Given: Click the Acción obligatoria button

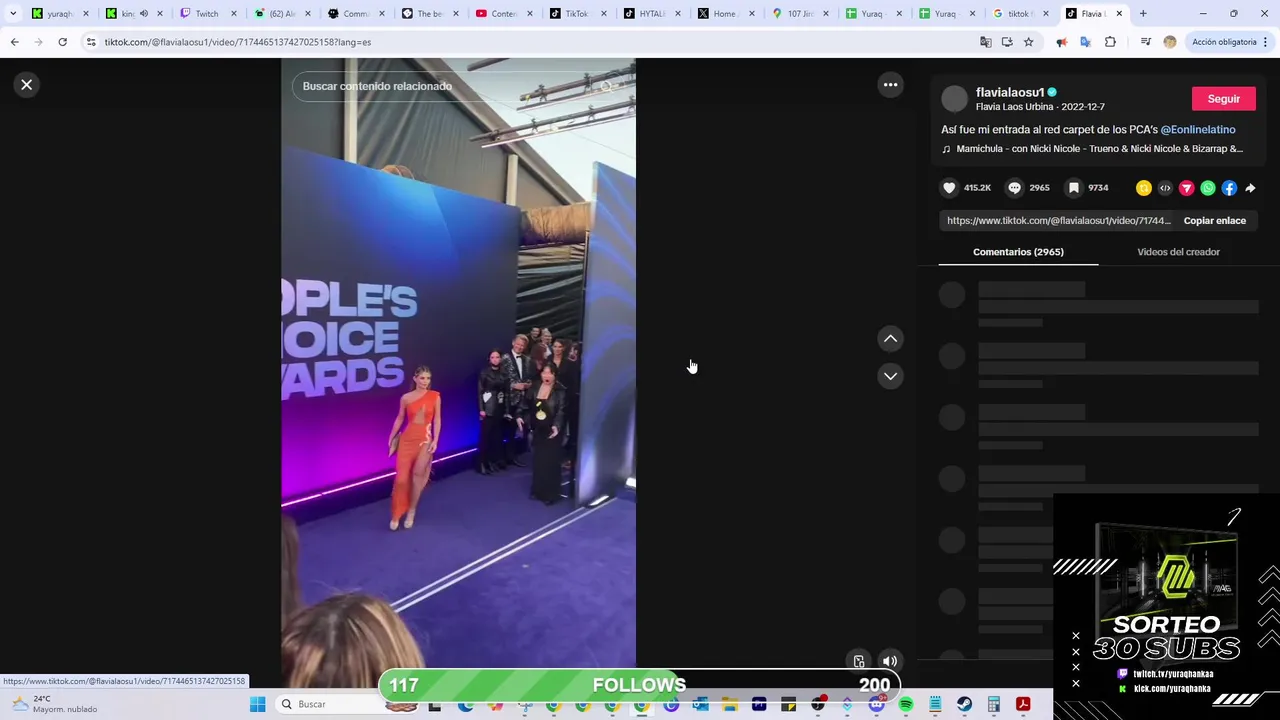Looking at the screenshot, I should coord(1230,42).
